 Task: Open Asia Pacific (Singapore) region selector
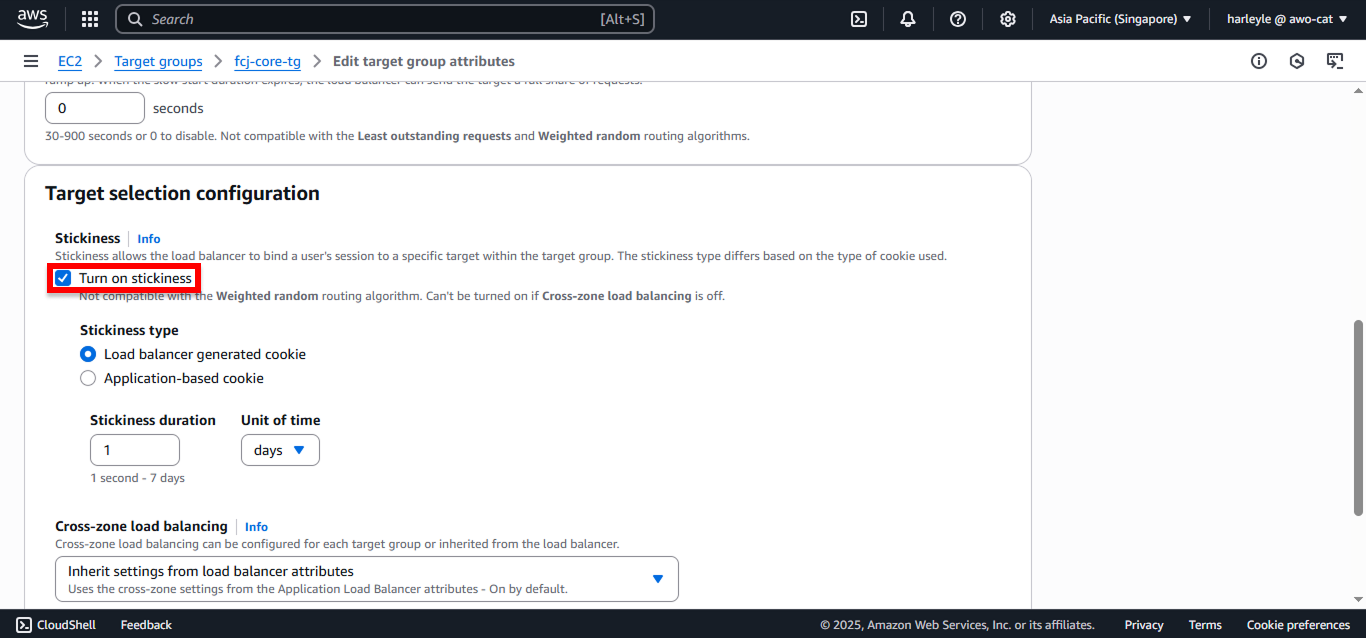coord(1120,19)
